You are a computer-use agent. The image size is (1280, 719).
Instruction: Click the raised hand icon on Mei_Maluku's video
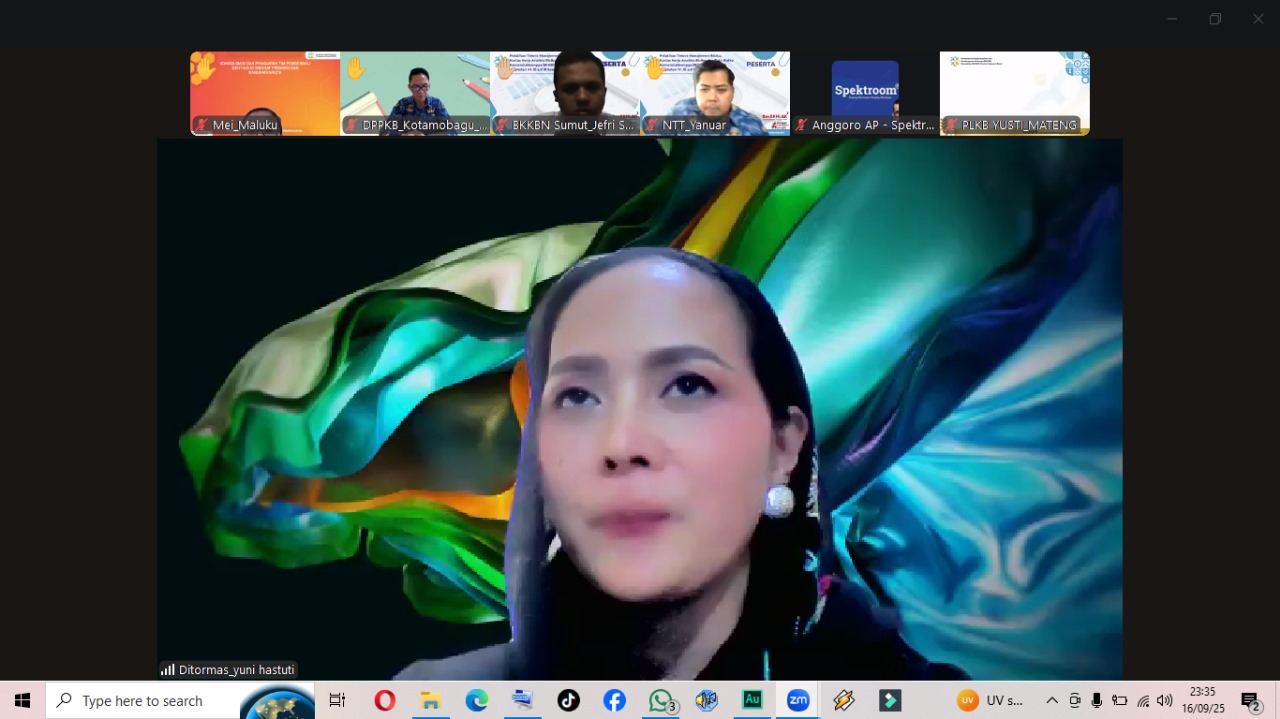pos(204,67)
